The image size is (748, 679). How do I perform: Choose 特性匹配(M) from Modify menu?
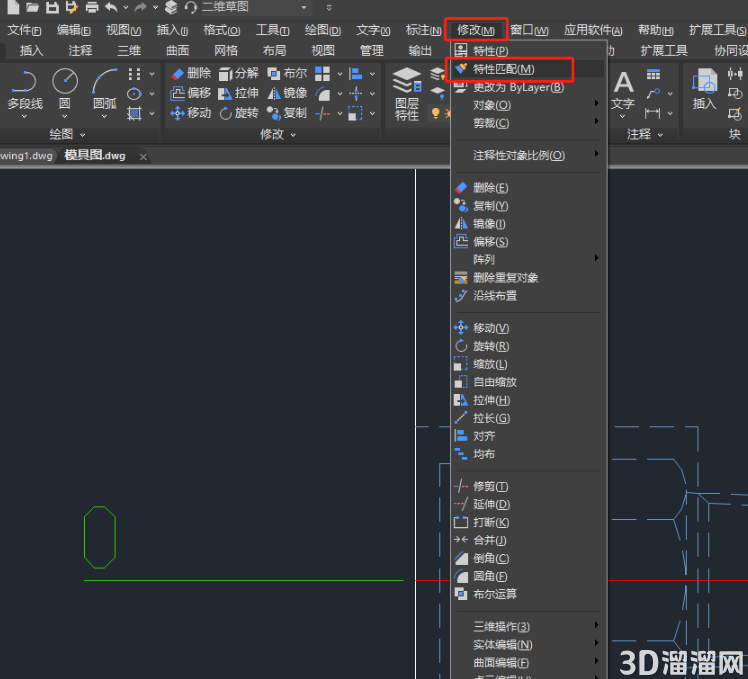click(528, 69)
